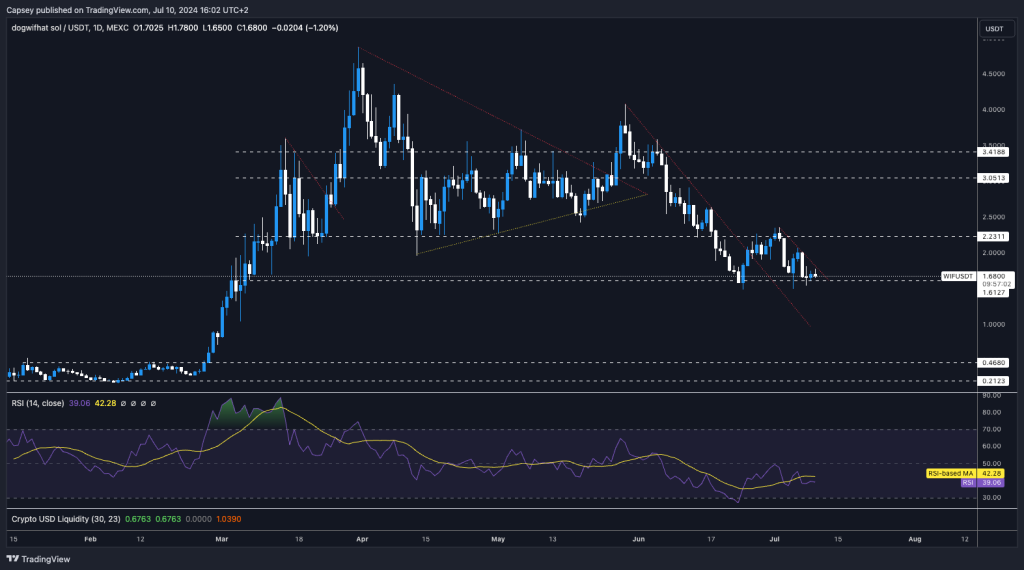Click the WIFUSDT symbol tag on price axis
This screenshot has width=1024, height=570.
[x=958, y=276]
